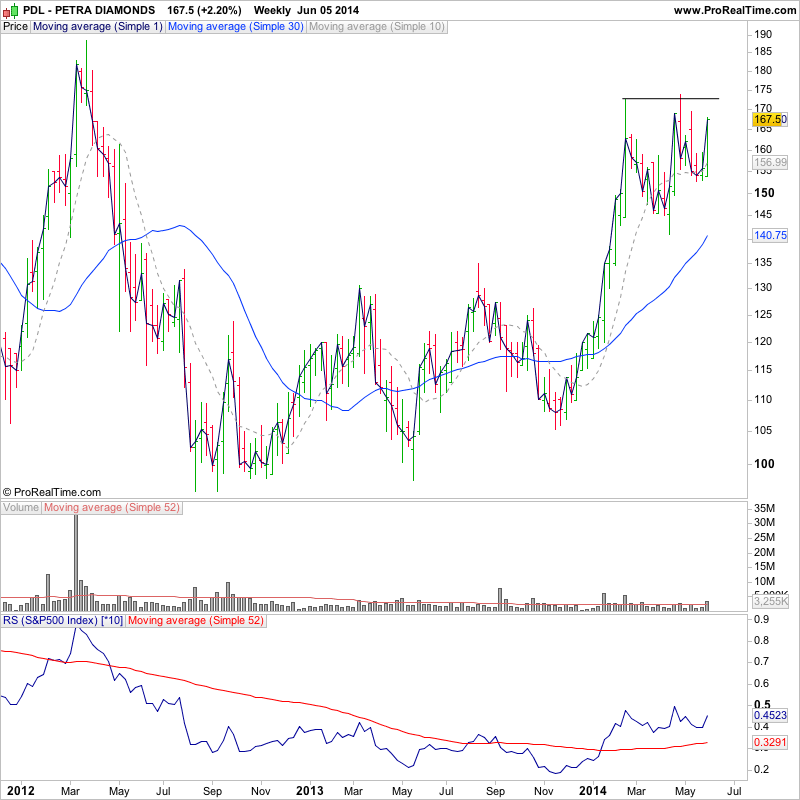This screenshot has width=800, height=800.
Task: Click the 2012 label on time axis
Action: pos(21,791)
